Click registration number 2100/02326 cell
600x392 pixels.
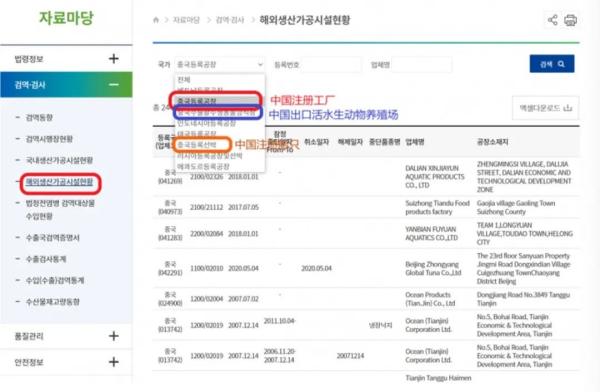click(x=206, y=177)
